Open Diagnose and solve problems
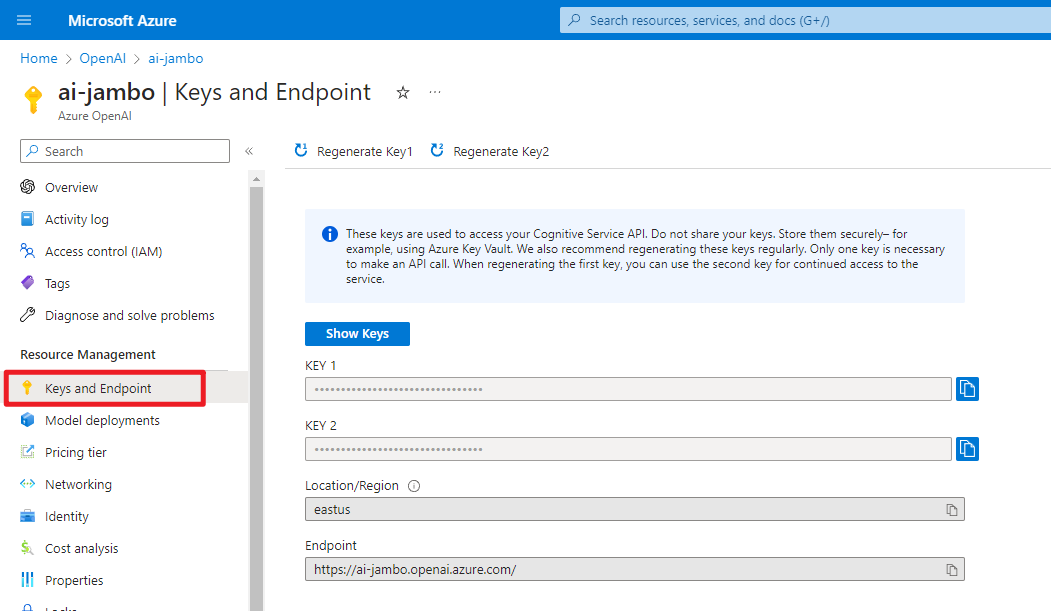1051x611 pixels. click(128, 315)
